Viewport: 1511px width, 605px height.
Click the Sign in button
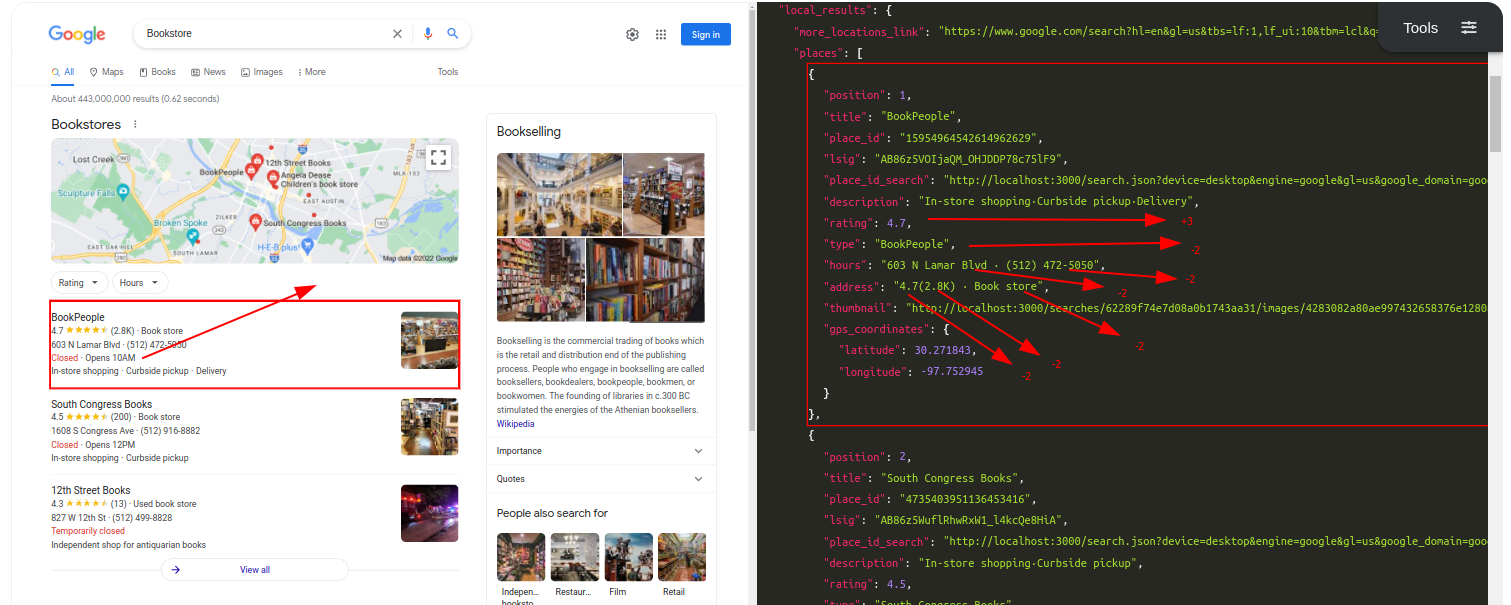pyautogui.click(x=706, y=35)
